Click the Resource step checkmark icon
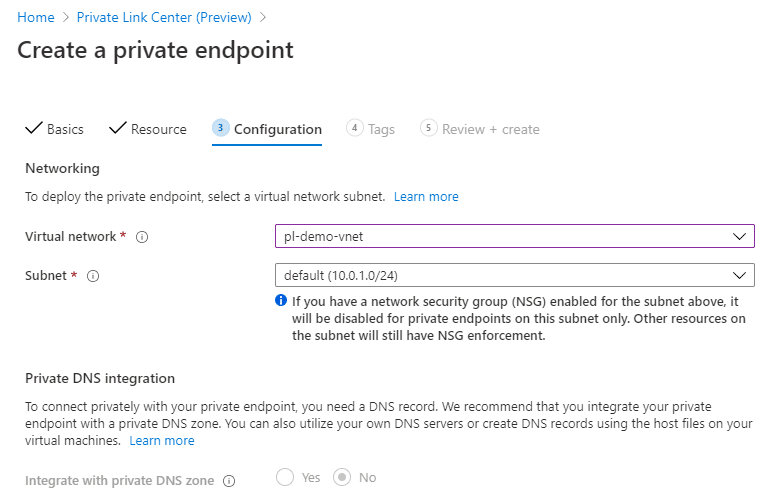777x497 pixels. [x=118, y=128]
